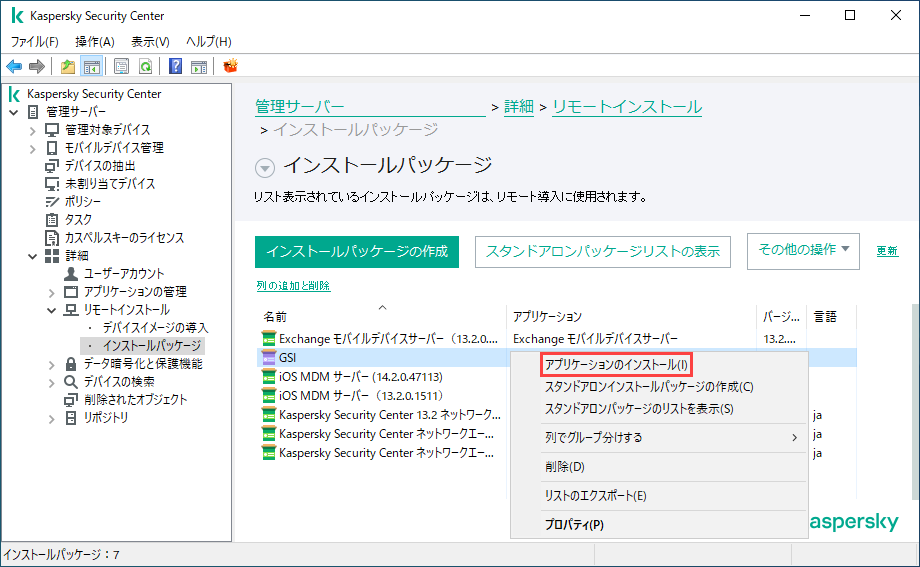Click the 更新 link
This screenshot has width=920, height=567.
click(x=887, y=251)
